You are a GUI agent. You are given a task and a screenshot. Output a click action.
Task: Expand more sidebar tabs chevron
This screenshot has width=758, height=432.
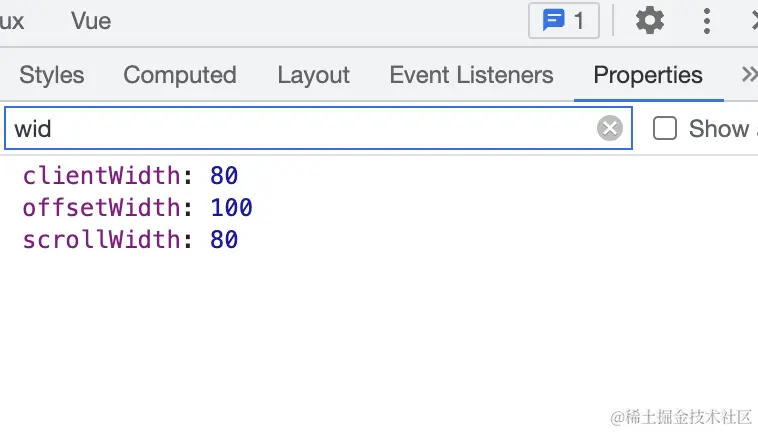pyautogui.click(x=749, y=74)
